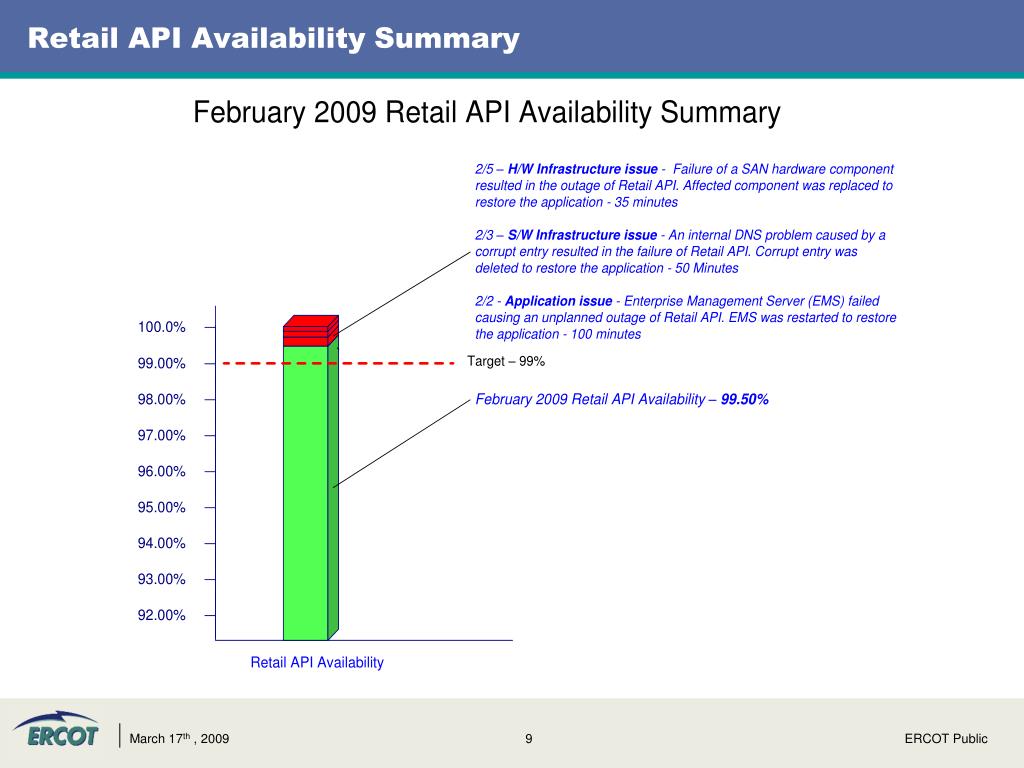Click the '92.00%' axis label
The image size is (1024, 768).
click(161, 615)
